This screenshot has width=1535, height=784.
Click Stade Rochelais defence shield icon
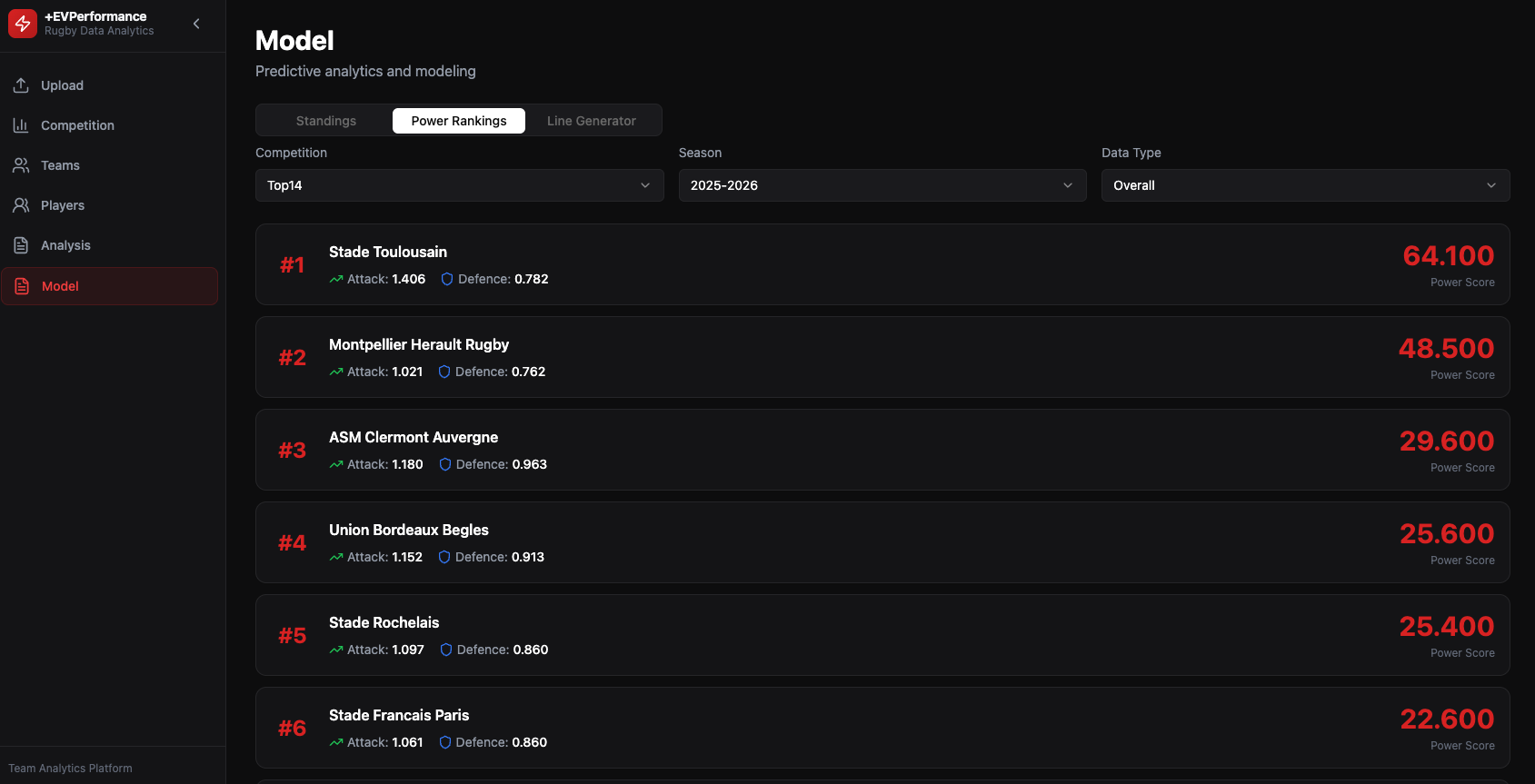[446, 650]
